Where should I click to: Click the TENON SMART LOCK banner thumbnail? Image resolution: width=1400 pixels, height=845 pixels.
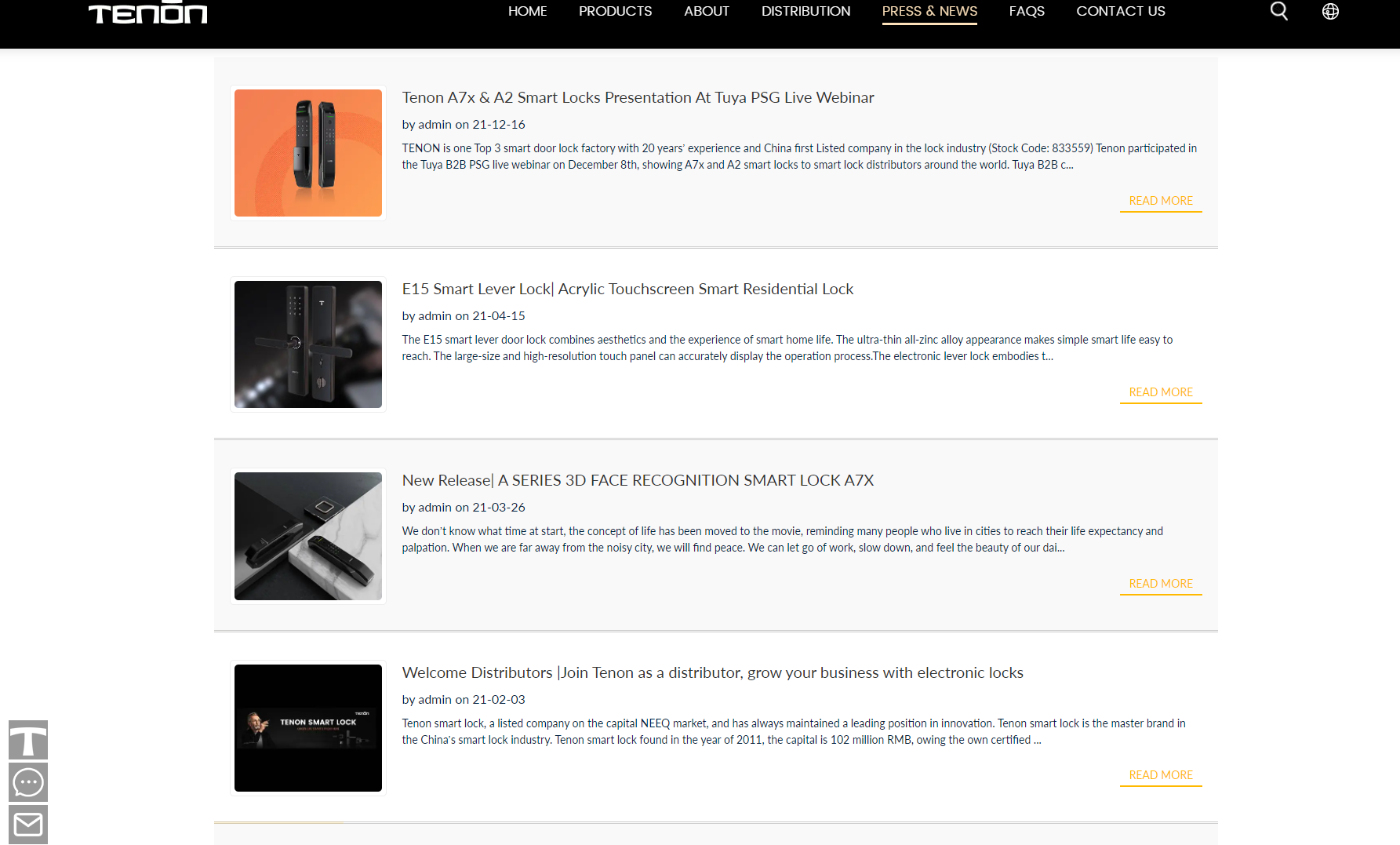[x=308, y=728]
